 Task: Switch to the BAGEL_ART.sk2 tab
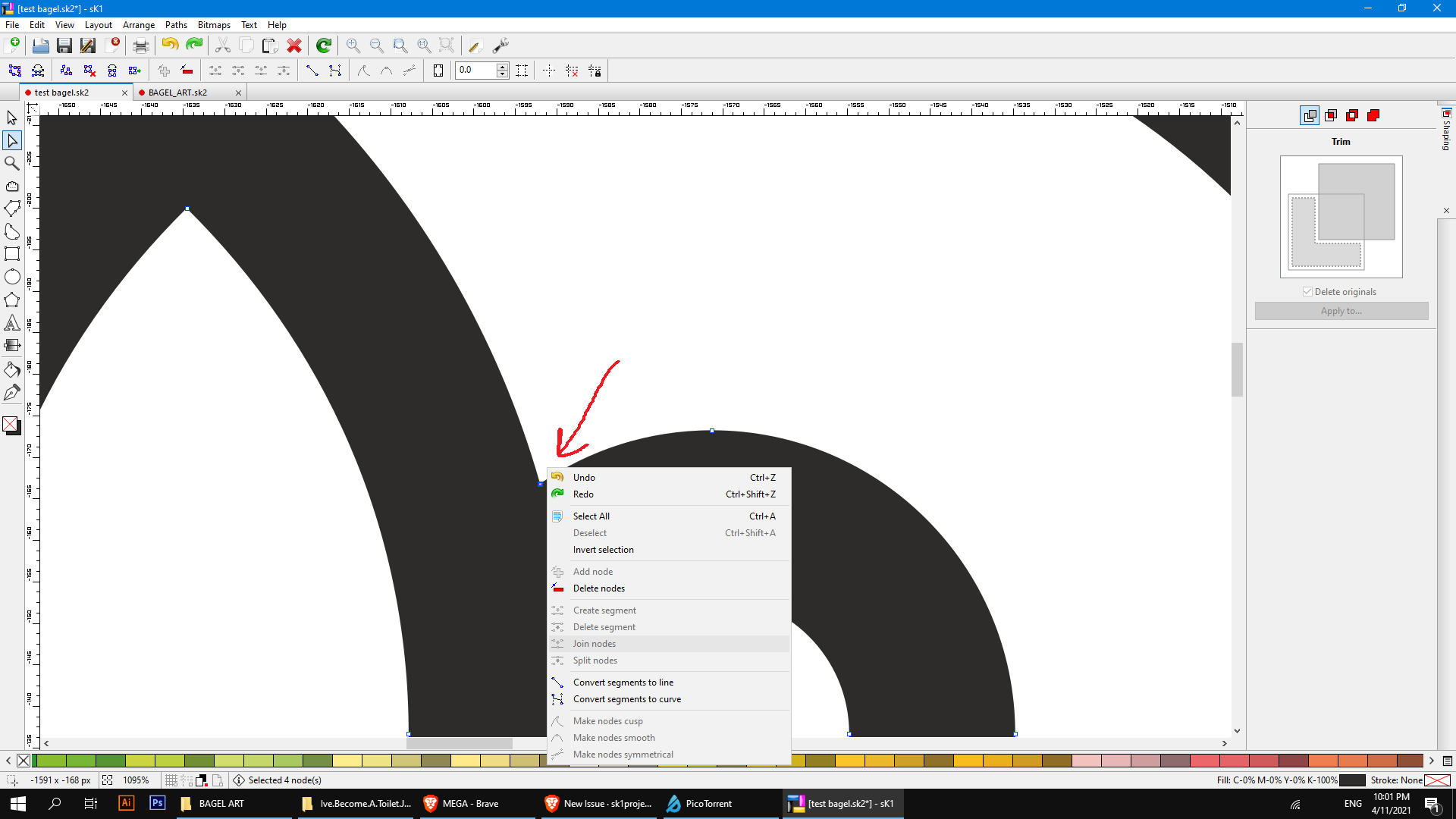pos(177,93)
